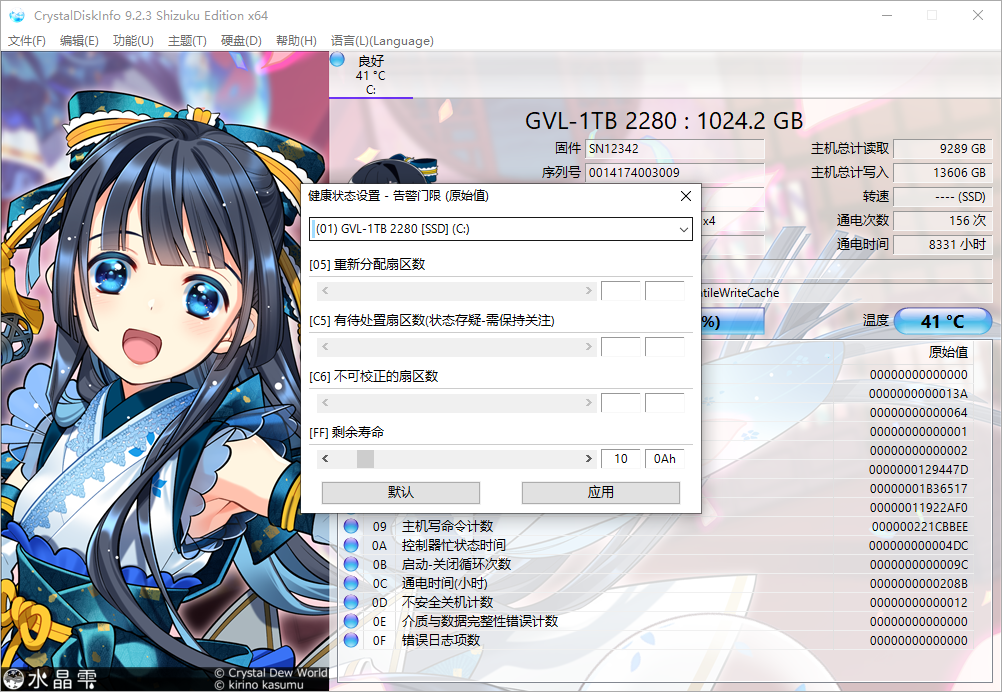Click the 剩余寿命 slider thumb
Viewport: 1002px width, 692px height.
click(x=365, y=459)
